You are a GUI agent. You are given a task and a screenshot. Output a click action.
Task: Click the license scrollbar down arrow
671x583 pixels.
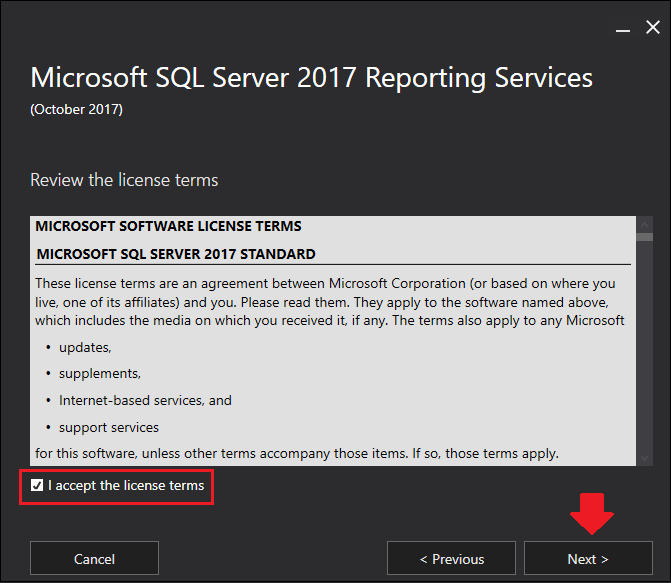(x=644, y=458)
